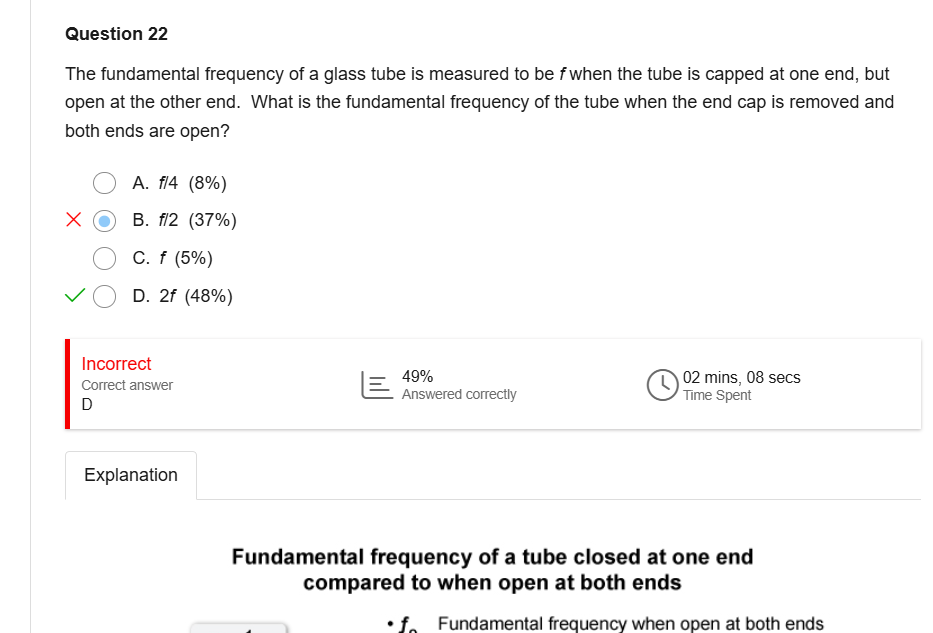
Task: Click the red vertical bar on the result card
Action: click(x=68, y=384)
